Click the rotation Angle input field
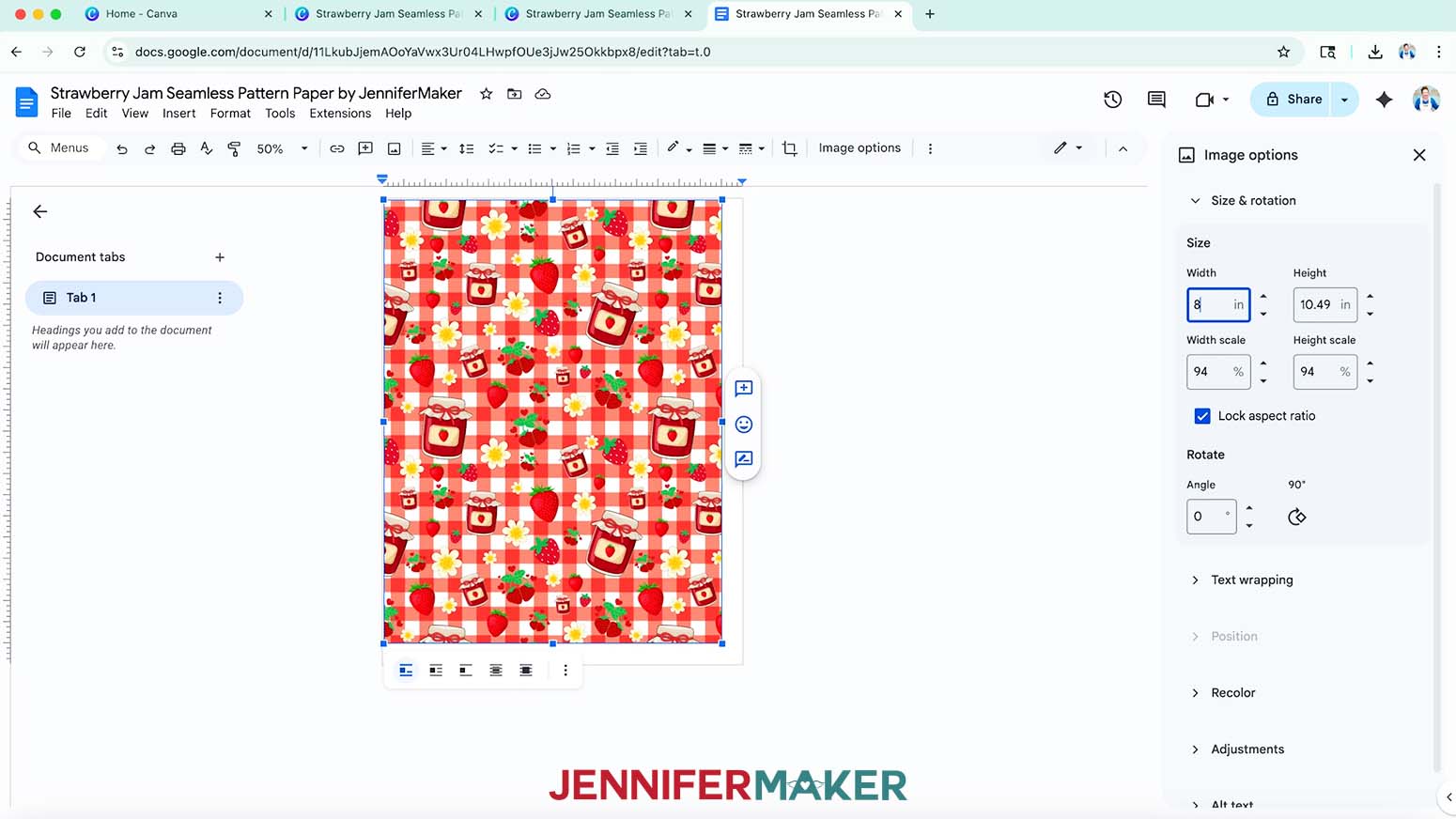 (1211, 517)
